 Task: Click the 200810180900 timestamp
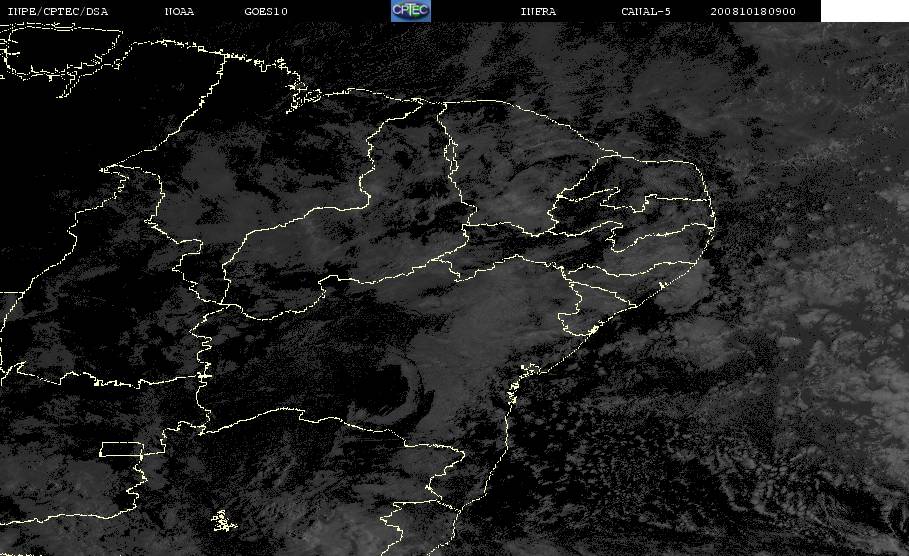click(753, 11)
